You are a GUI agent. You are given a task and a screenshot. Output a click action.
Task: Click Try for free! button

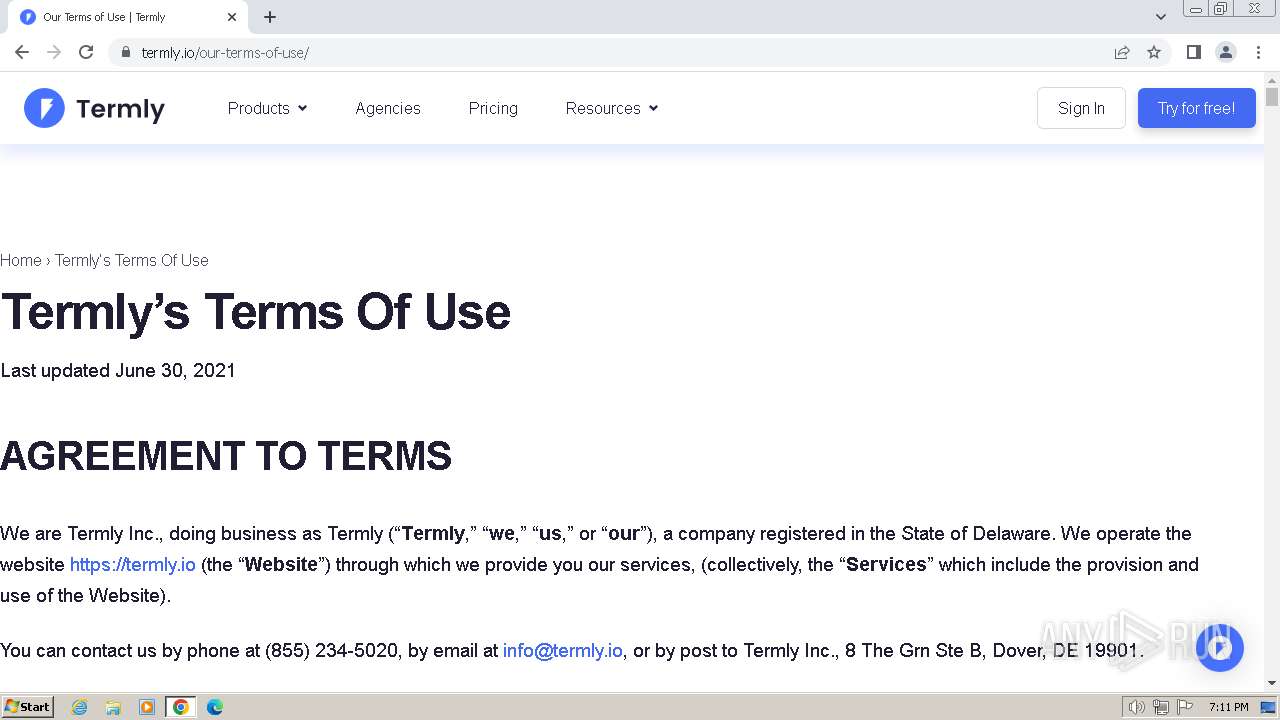(1196, 108)
